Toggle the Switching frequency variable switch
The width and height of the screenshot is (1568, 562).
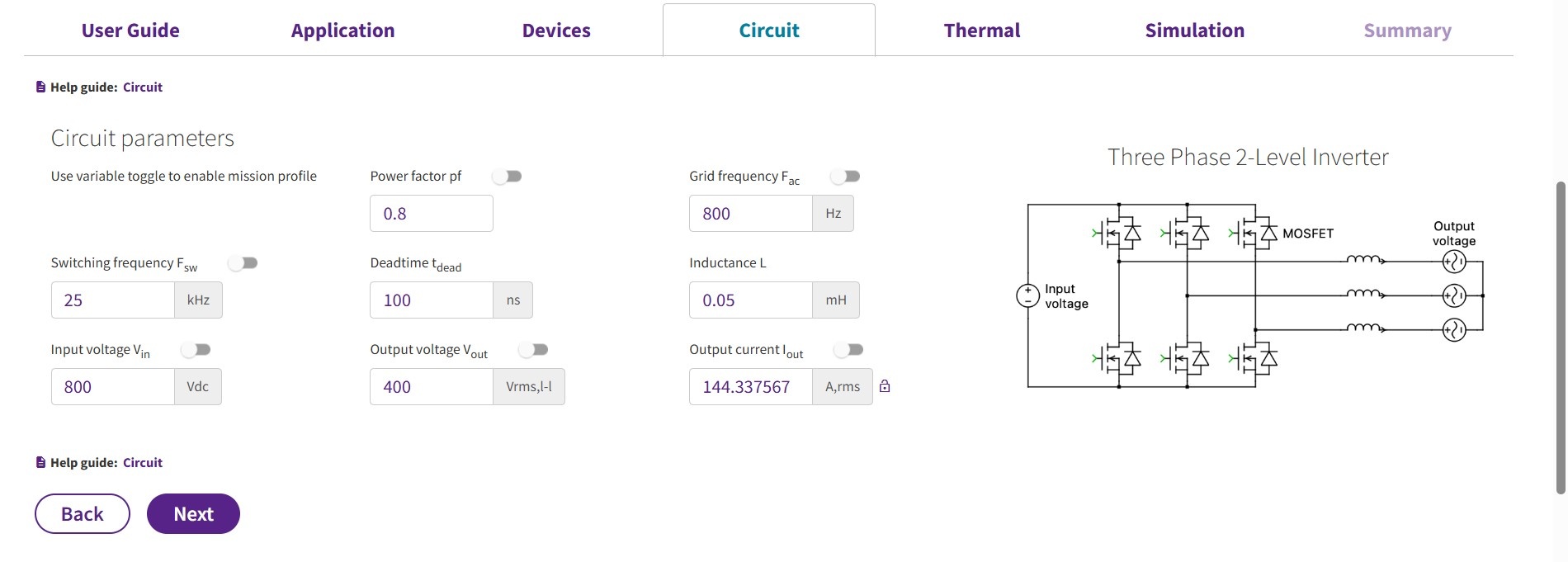tap(243, 263)
